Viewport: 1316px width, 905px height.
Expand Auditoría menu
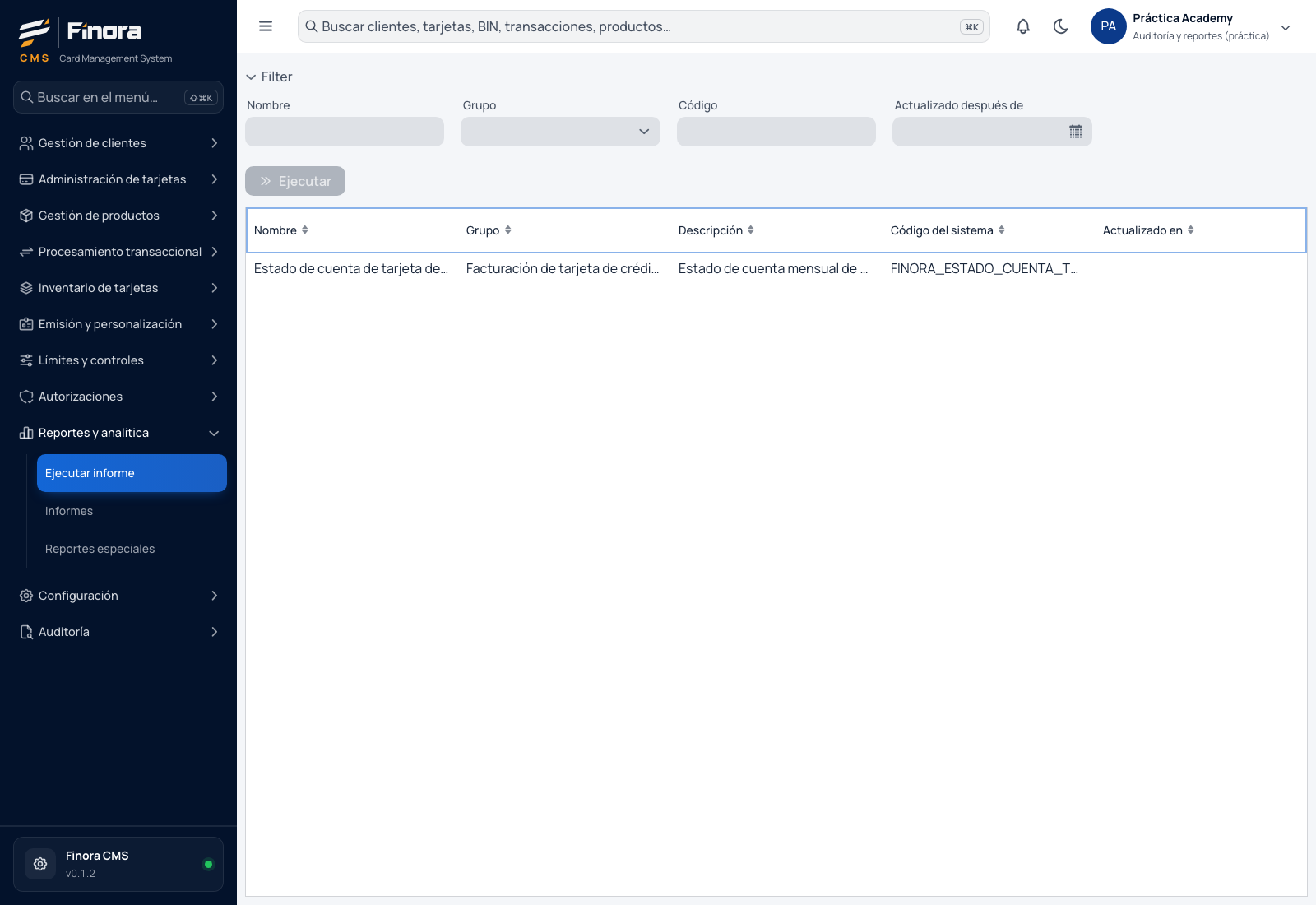coord(118,632)
